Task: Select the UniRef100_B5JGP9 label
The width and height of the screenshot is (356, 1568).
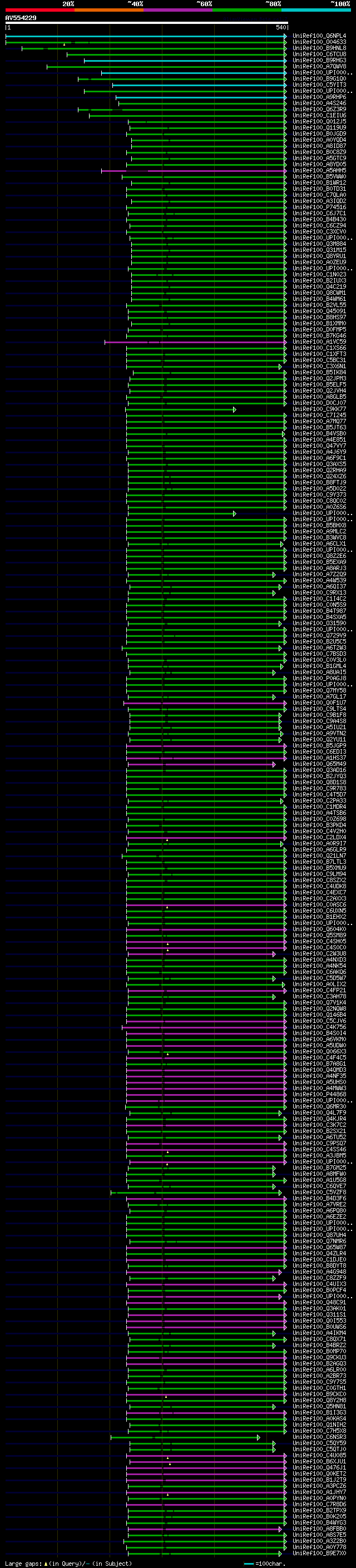Action: click(x=319, y=745)
